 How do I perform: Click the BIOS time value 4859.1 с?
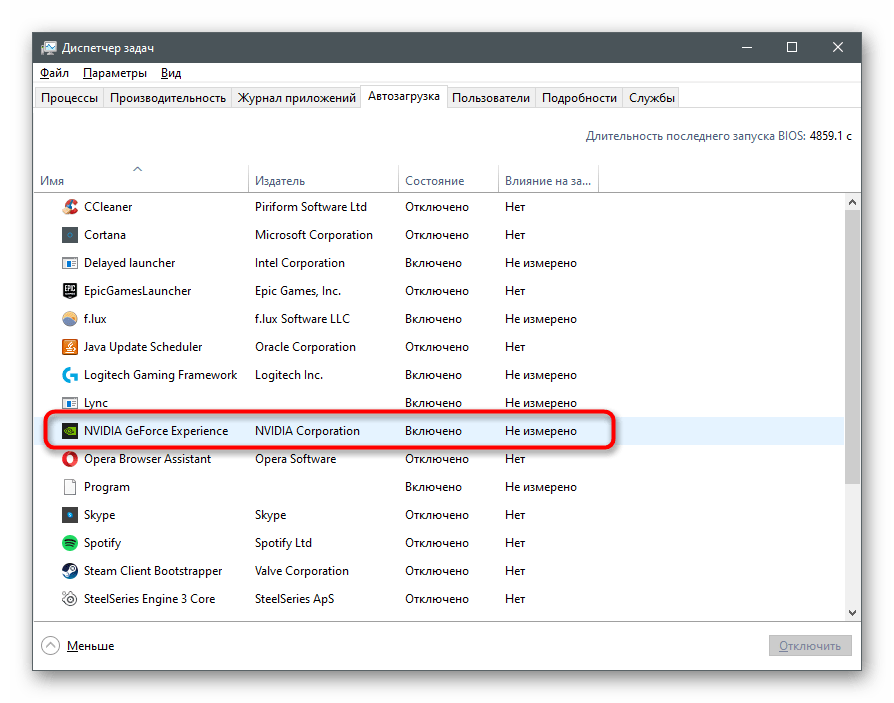coord(830,136)
